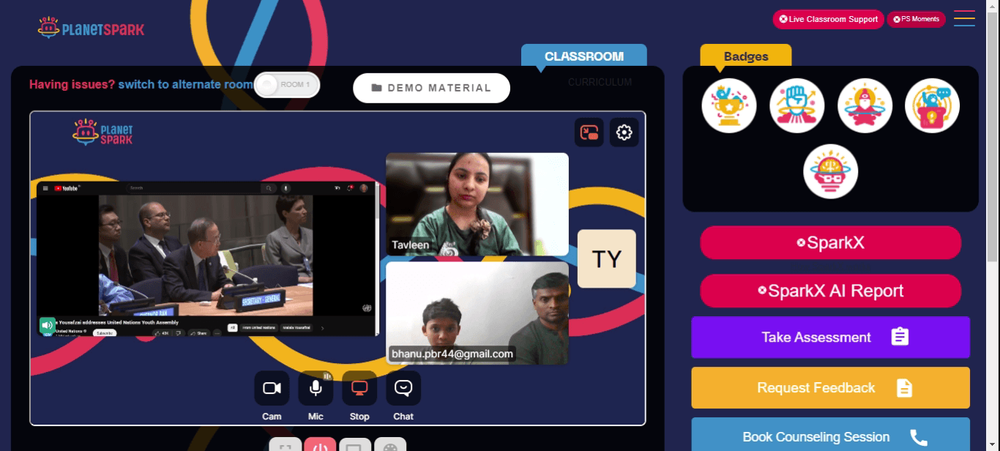Switch to the CLASSROOM tab
Screen dimensions: 1000x451
click(x=584, y=56)
